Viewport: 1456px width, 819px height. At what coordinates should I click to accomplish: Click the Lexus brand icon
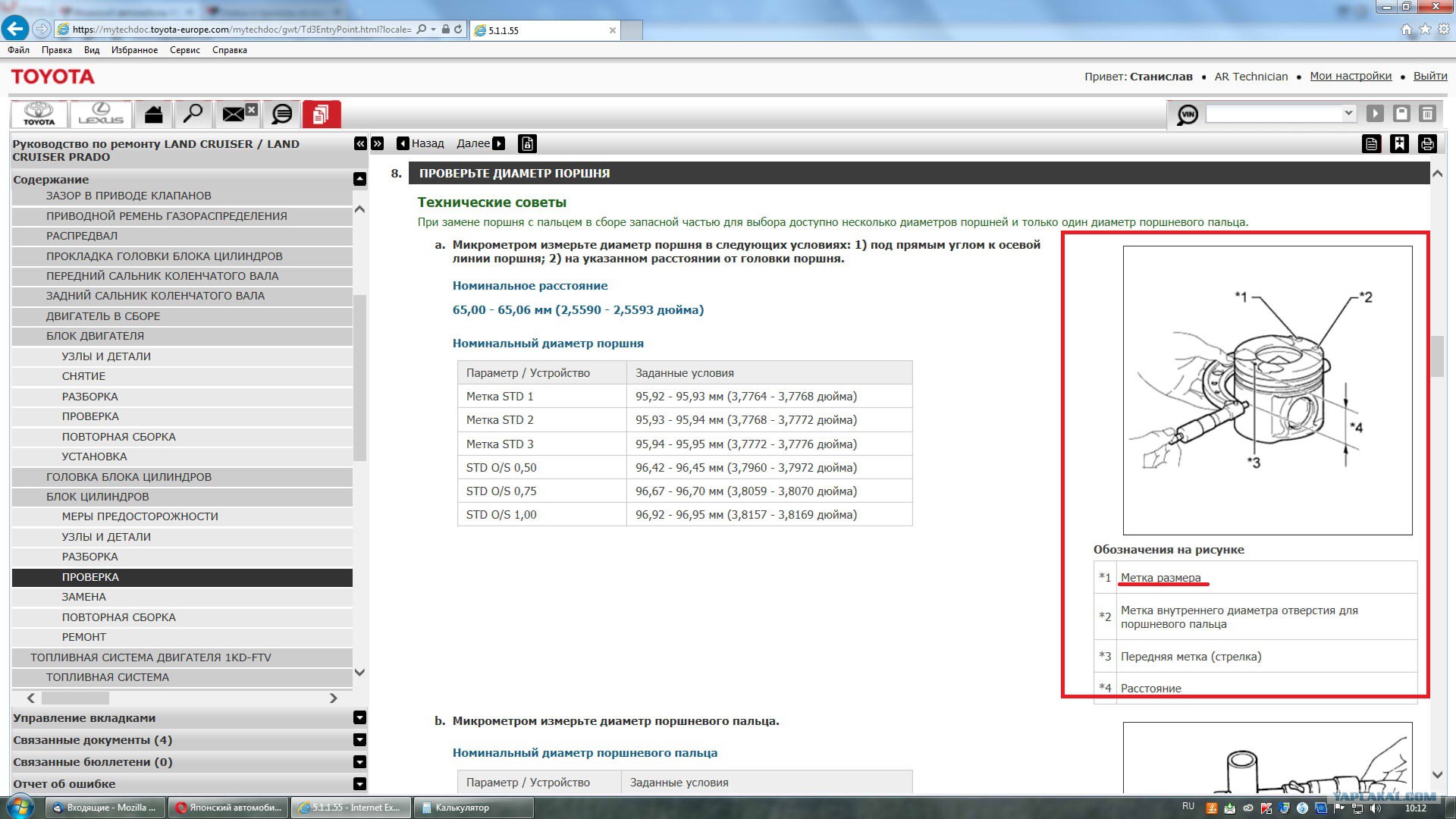101,114
